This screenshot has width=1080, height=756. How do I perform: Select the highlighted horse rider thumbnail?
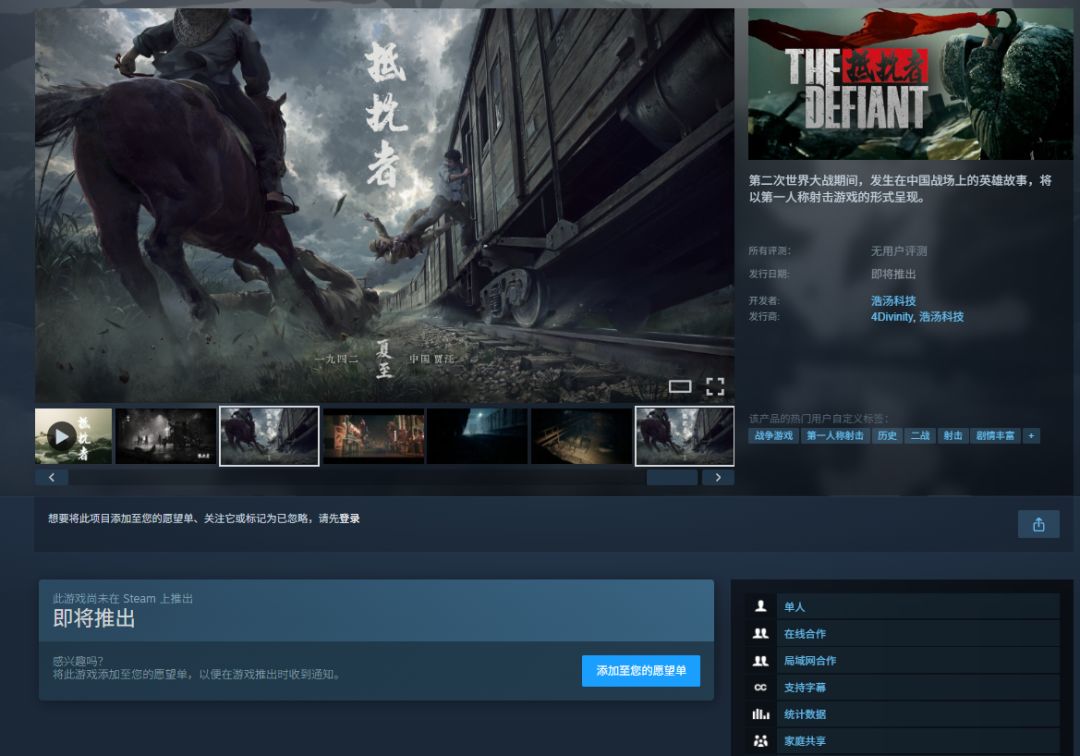coord(269,436)
